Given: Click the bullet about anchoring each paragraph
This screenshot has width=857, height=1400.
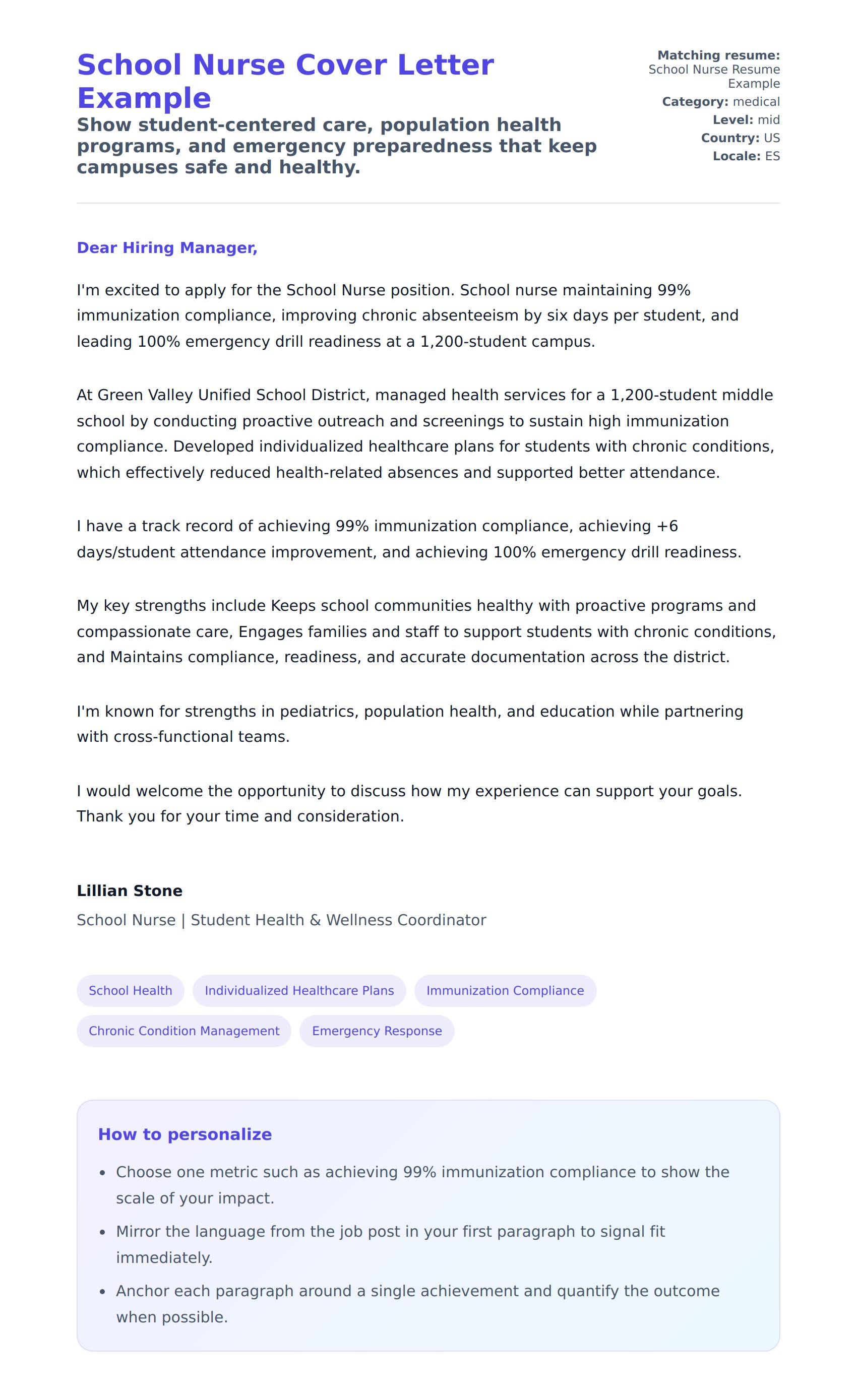Looking at the screenshot, I should tap(417, 1303).
